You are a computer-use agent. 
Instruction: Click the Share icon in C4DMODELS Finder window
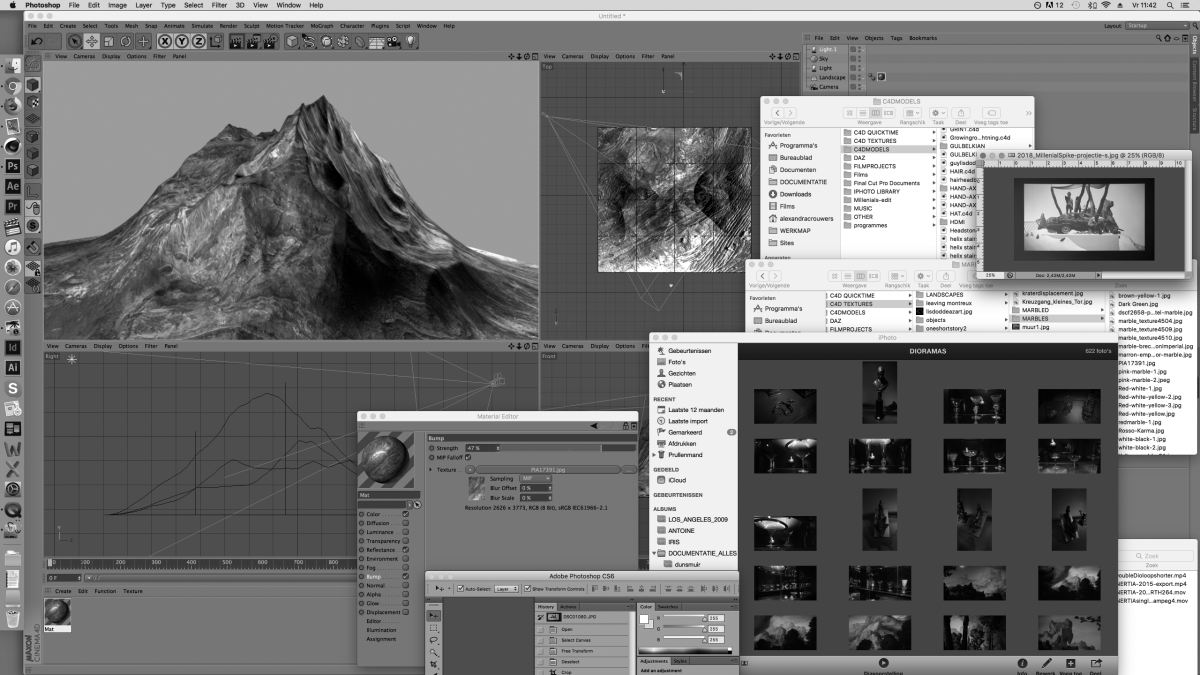[x=960, y=113]
